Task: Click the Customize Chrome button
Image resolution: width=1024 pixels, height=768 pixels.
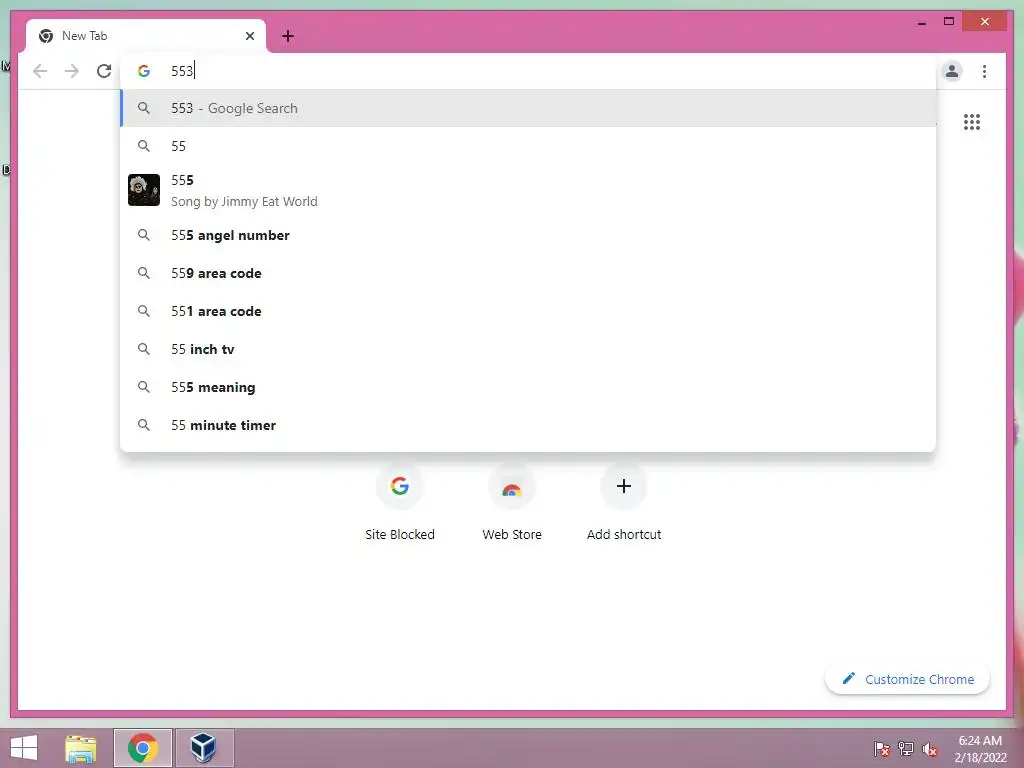Action: point(907,679)
